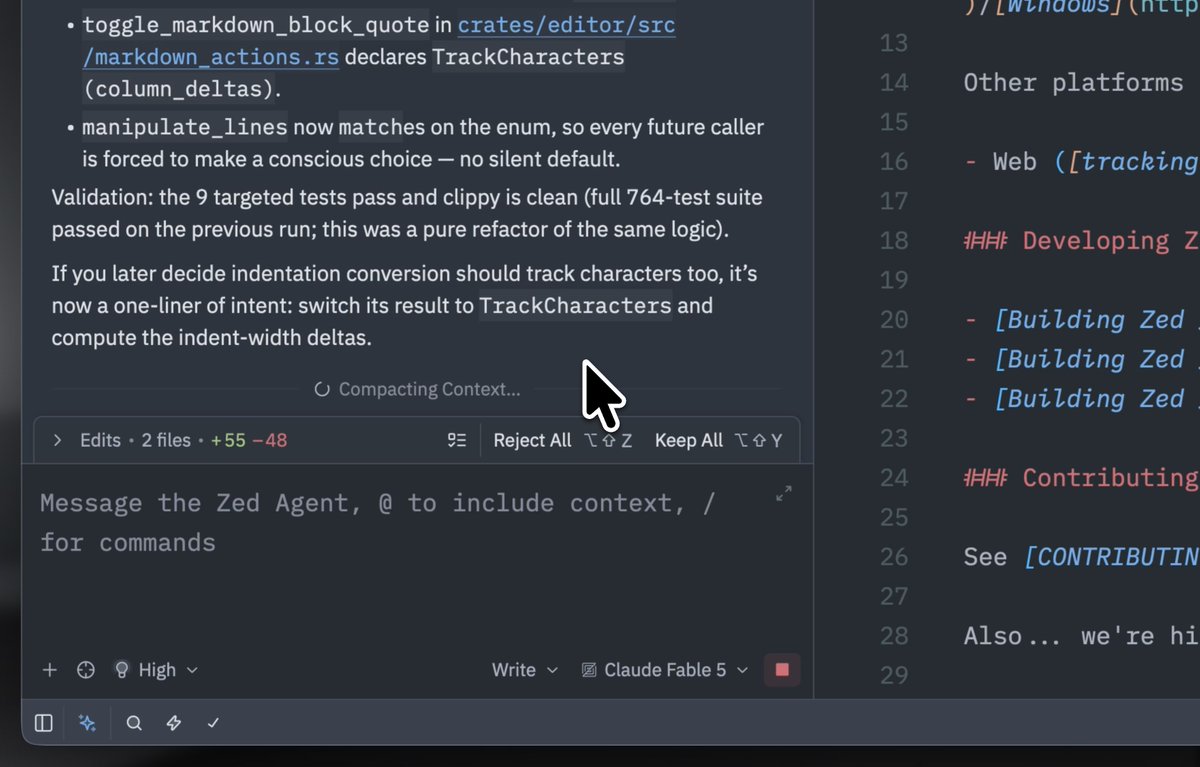Click the Other platforms text line

click(1073, 83)
